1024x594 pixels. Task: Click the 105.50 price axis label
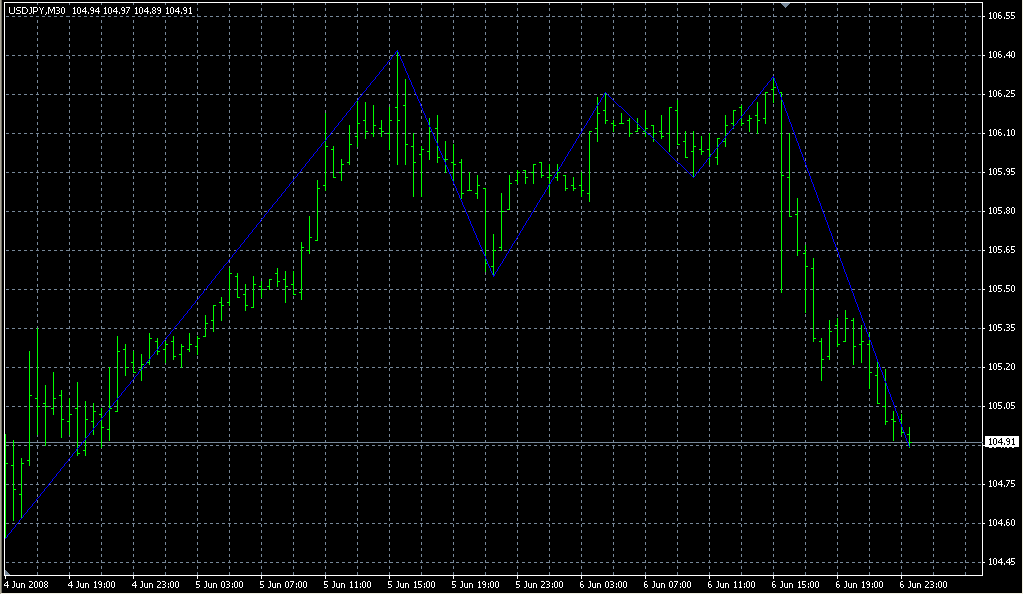1000,289
